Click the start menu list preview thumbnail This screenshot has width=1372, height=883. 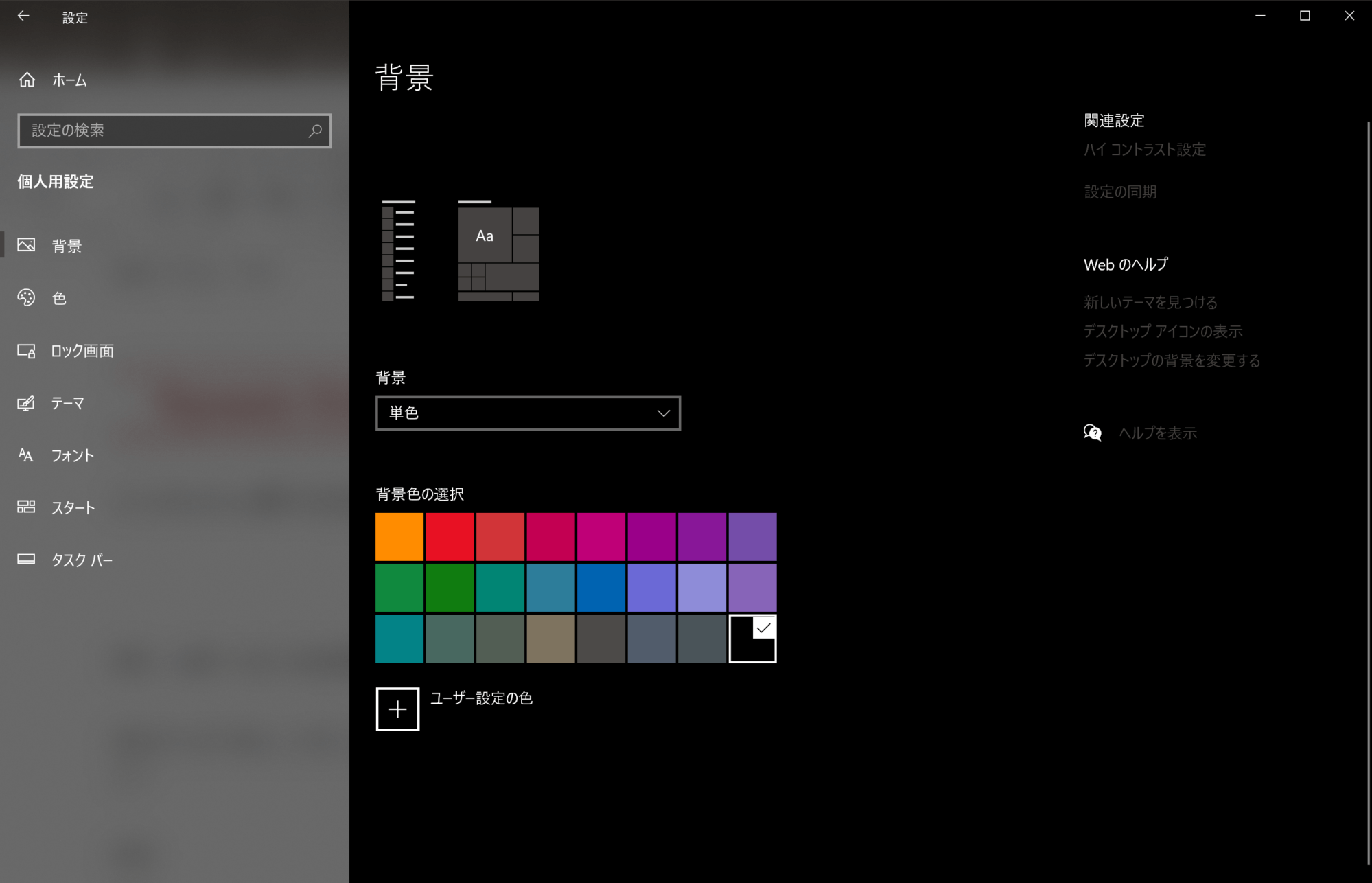399,251
